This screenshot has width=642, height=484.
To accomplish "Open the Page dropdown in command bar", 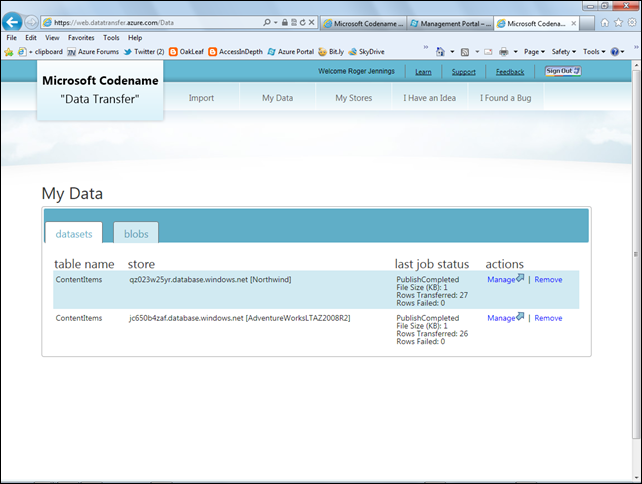I will coord(534,52).
